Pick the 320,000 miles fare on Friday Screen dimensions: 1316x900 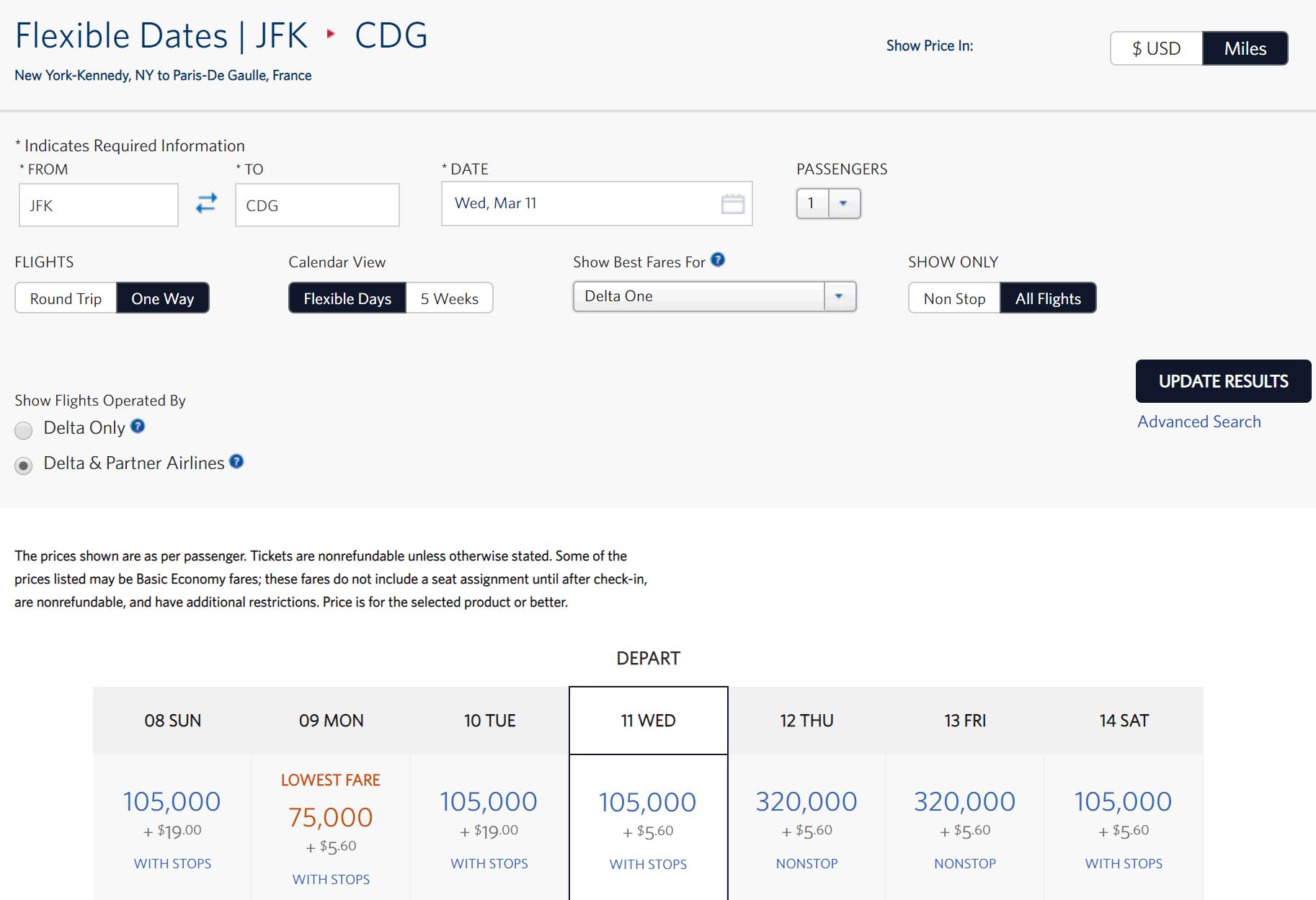pyautogui.click(x=965, y=801)
